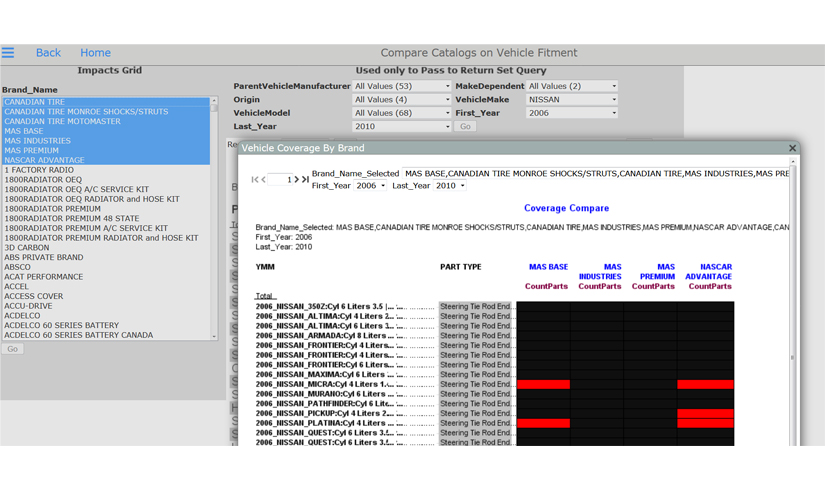Click the Total row label
The height and width of the screenshot is (491, 825).
pos(265,296)
